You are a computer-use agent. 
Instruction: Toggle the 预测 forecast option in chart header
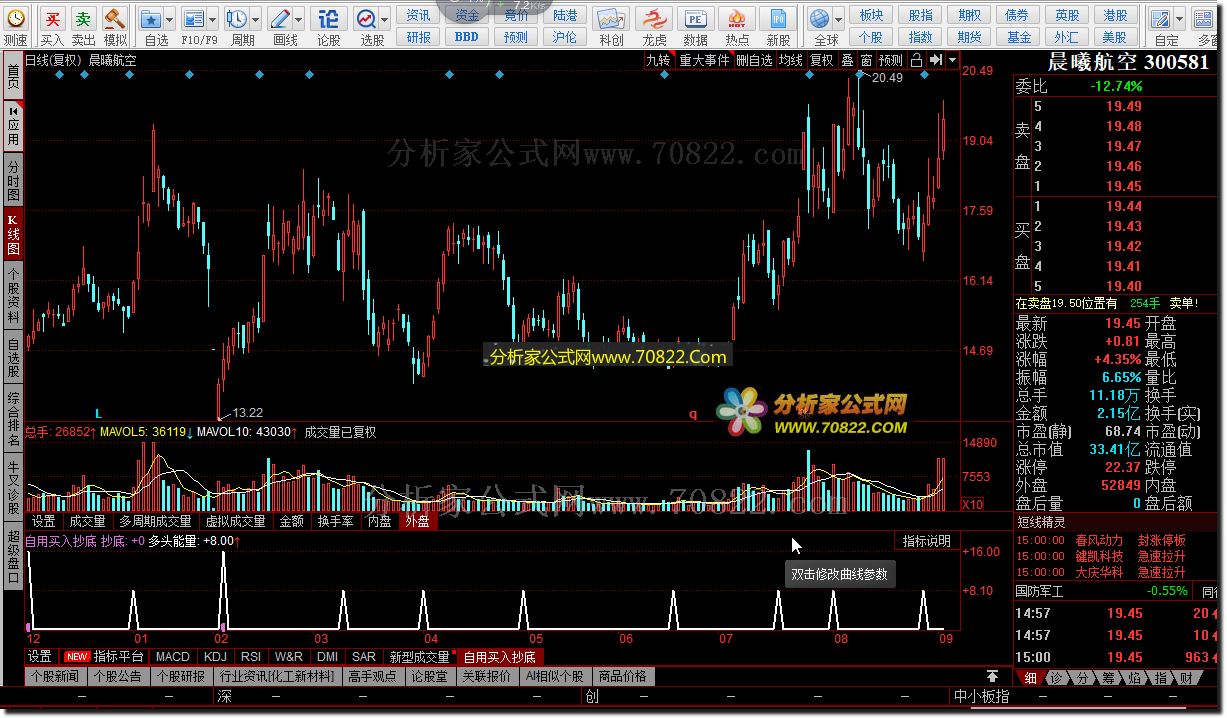click(x=890, y=60)
